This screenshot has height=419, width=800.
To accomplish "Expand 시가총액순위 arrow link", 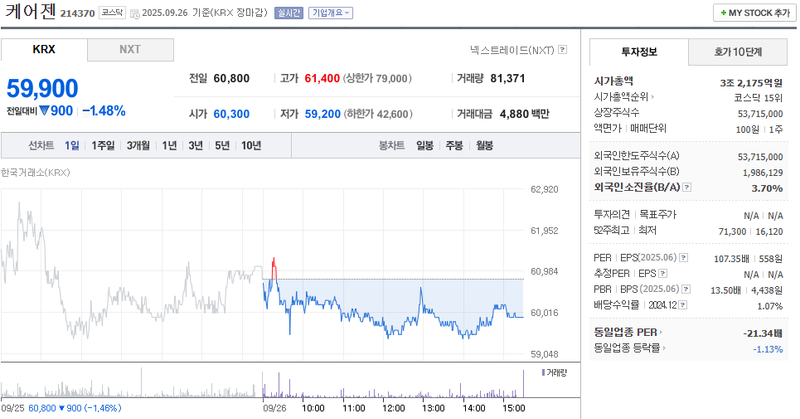I will click(623, 96).
